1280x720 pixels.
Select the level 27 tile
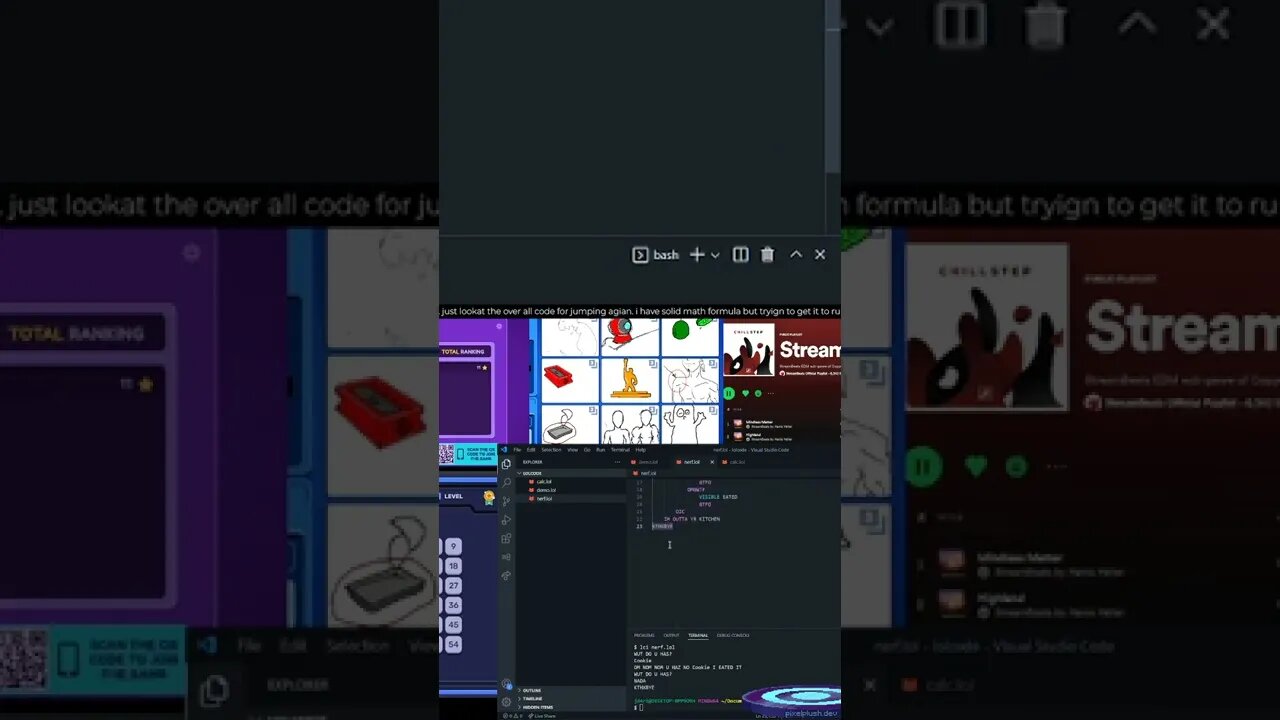(x=453, y=586)
